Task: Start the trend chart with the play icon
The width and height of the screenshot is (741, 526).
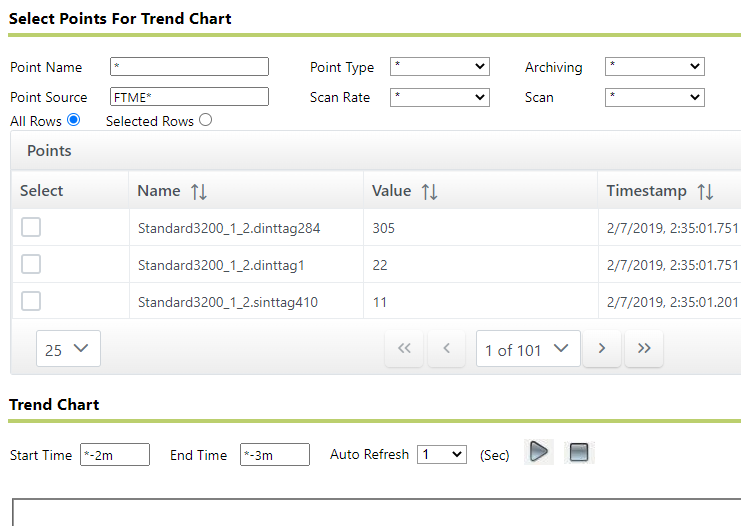Action: point(539,452)
